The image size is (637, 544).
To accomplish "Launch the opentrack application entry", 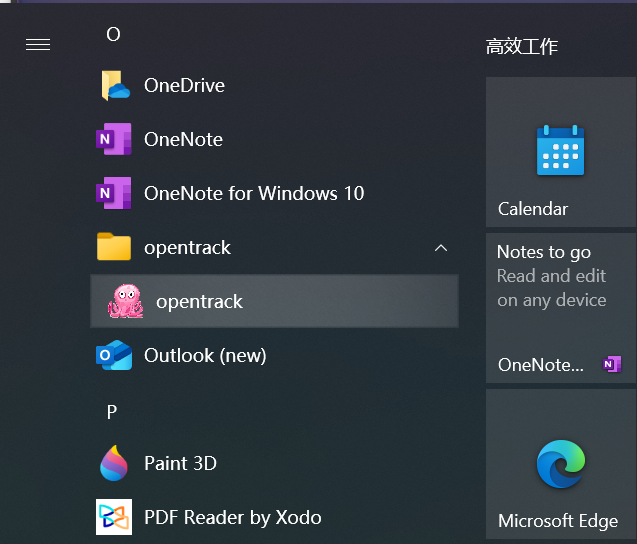I will coord(274,301).
